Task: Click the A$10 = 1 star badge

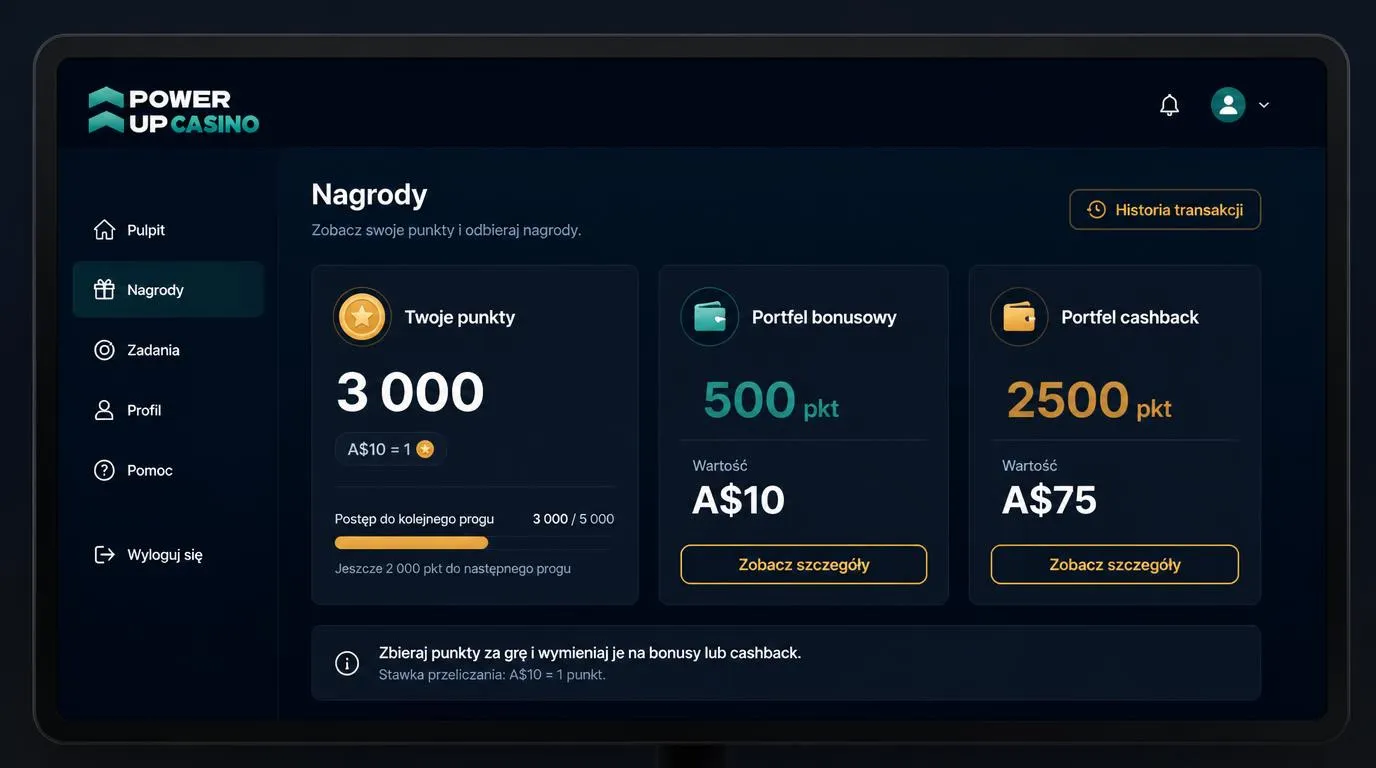Action: 391,450
